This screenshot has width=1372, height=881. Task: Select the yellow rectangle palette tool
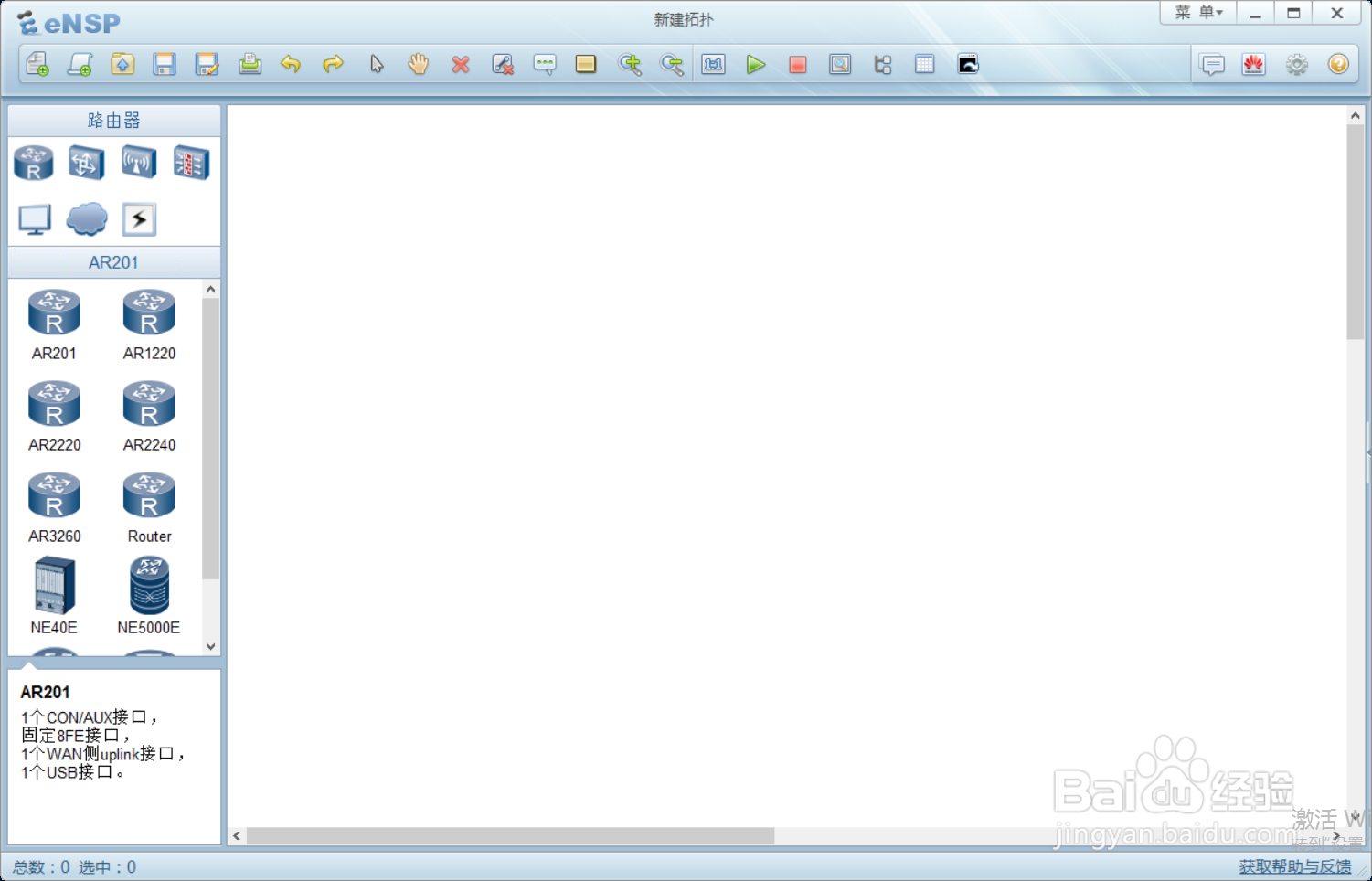click(586, 64)
